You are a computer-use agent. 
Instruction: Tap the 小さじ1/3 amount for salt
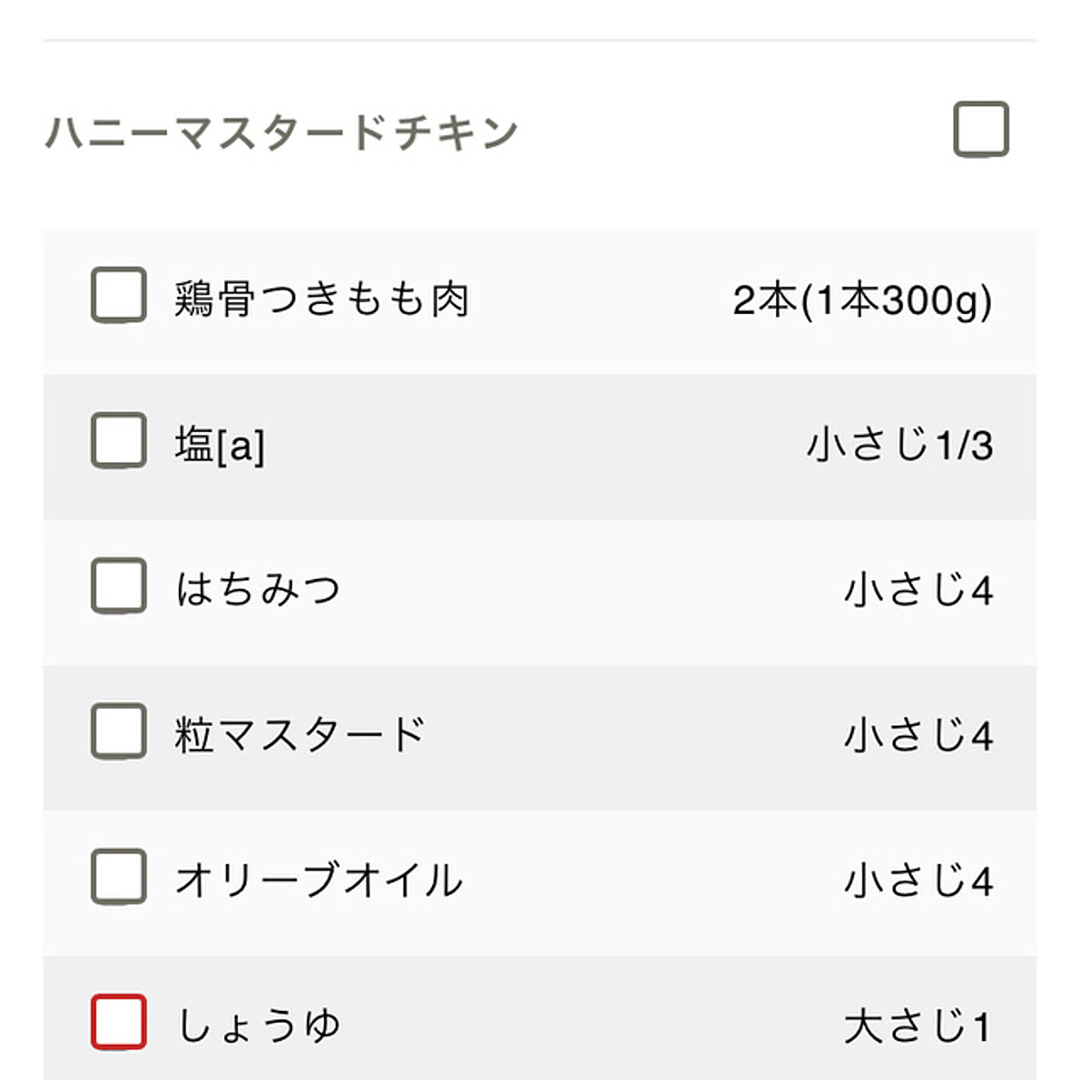click(x=899, y=444)
